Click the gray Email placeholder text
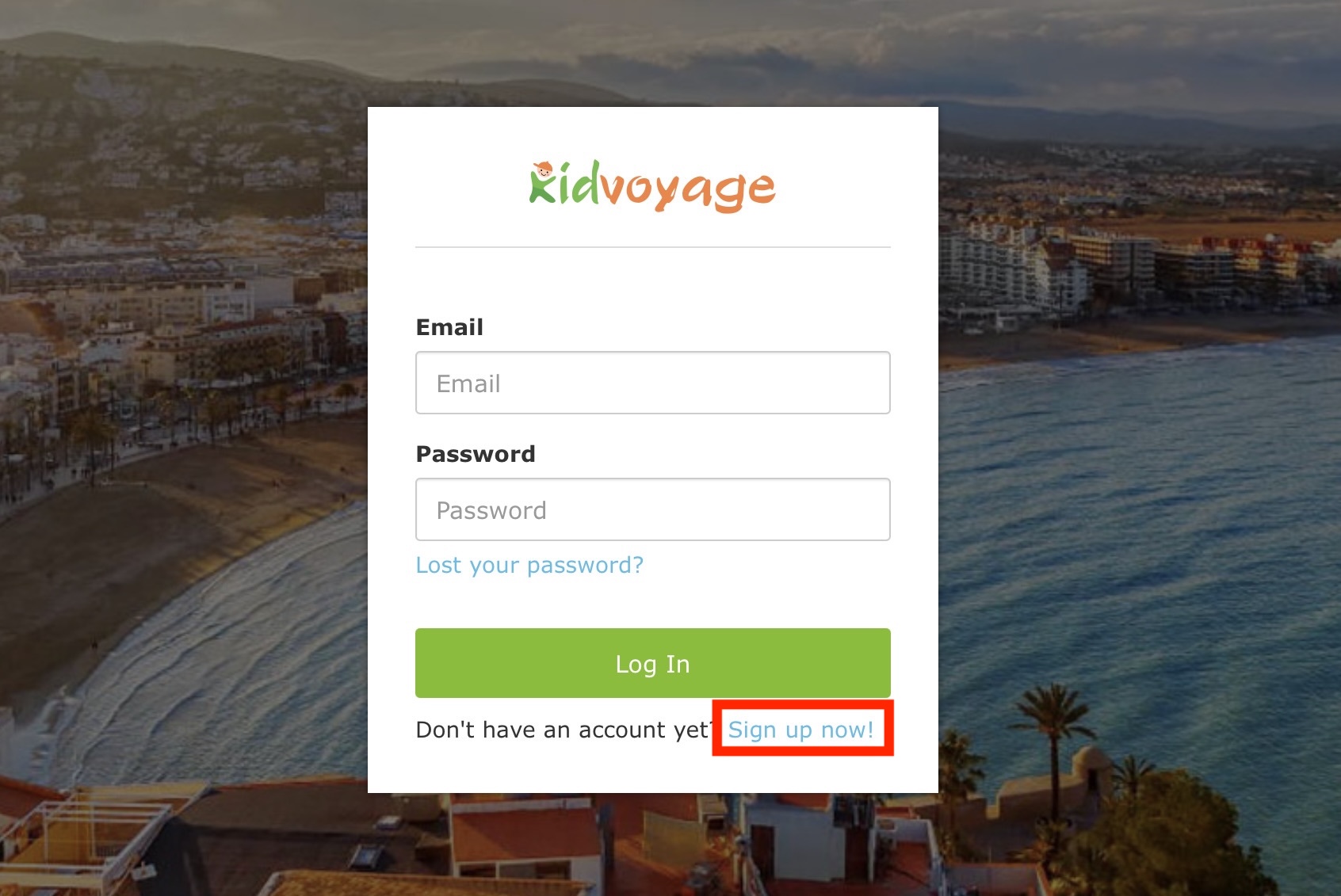This screenshot has height=896, width=1341. tap(468, 383)
